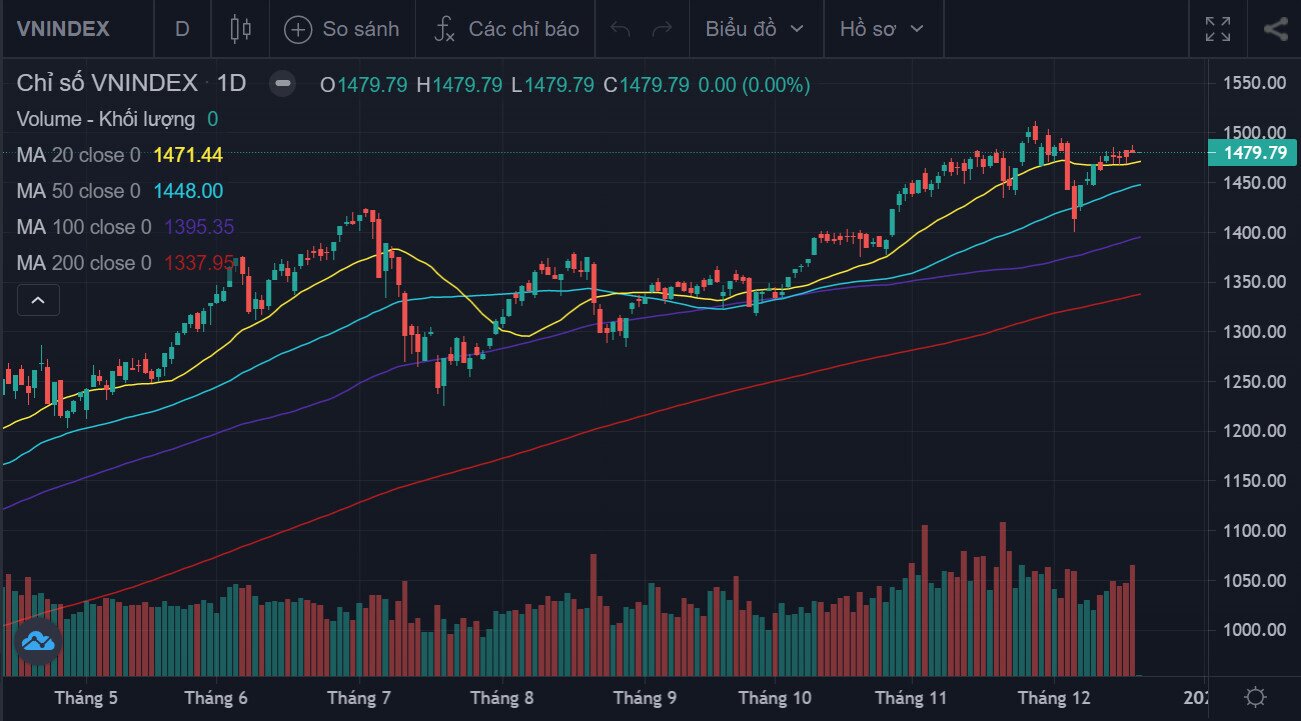1301x721 pixels.
Task: Collapse the indicator legend chevron
Action: click(38, 299)
